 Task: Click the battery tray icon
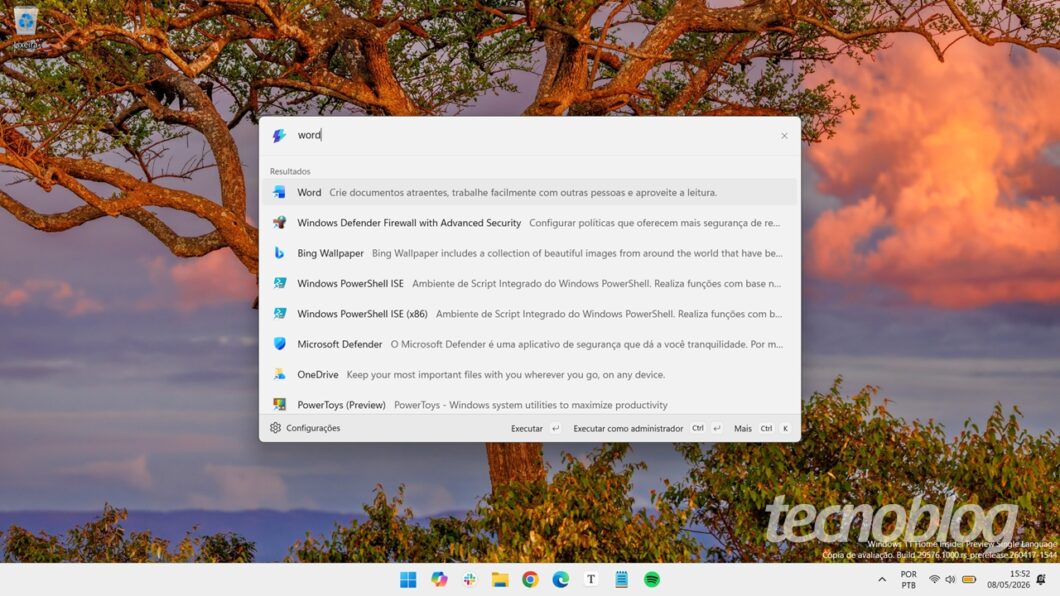969,580
